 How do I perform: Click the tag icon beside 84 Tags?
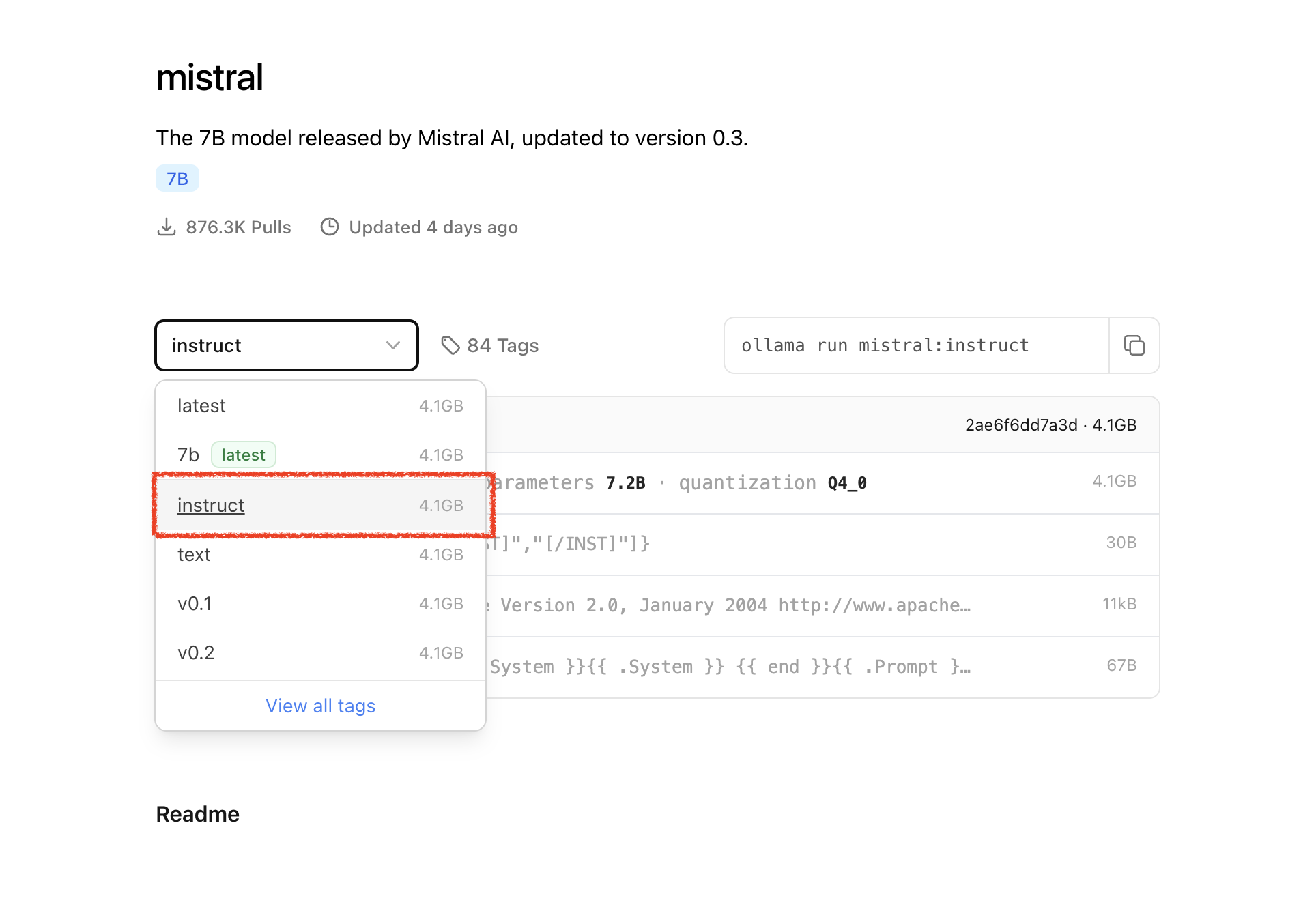(x=450, y=345)
